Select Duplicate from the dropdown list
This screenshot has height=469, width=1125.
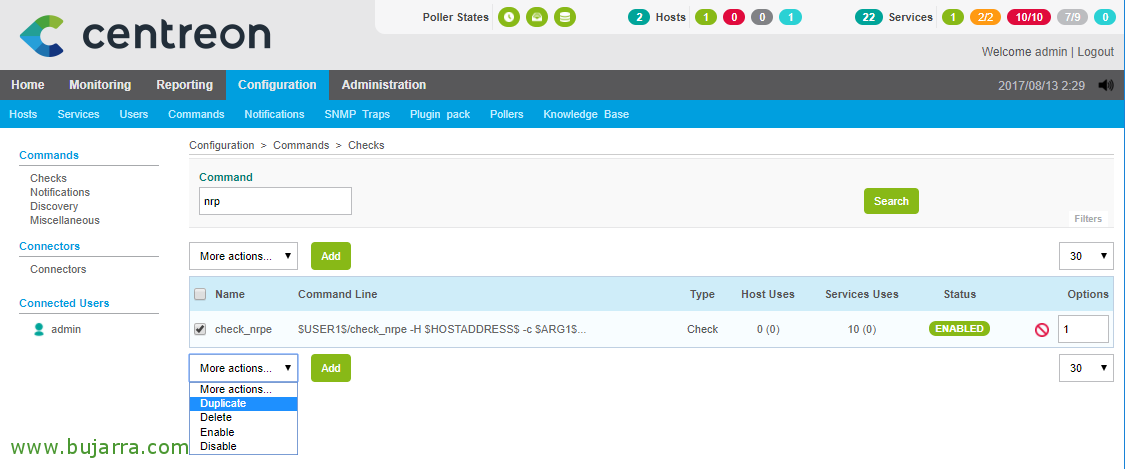click(x=243, y=404)
